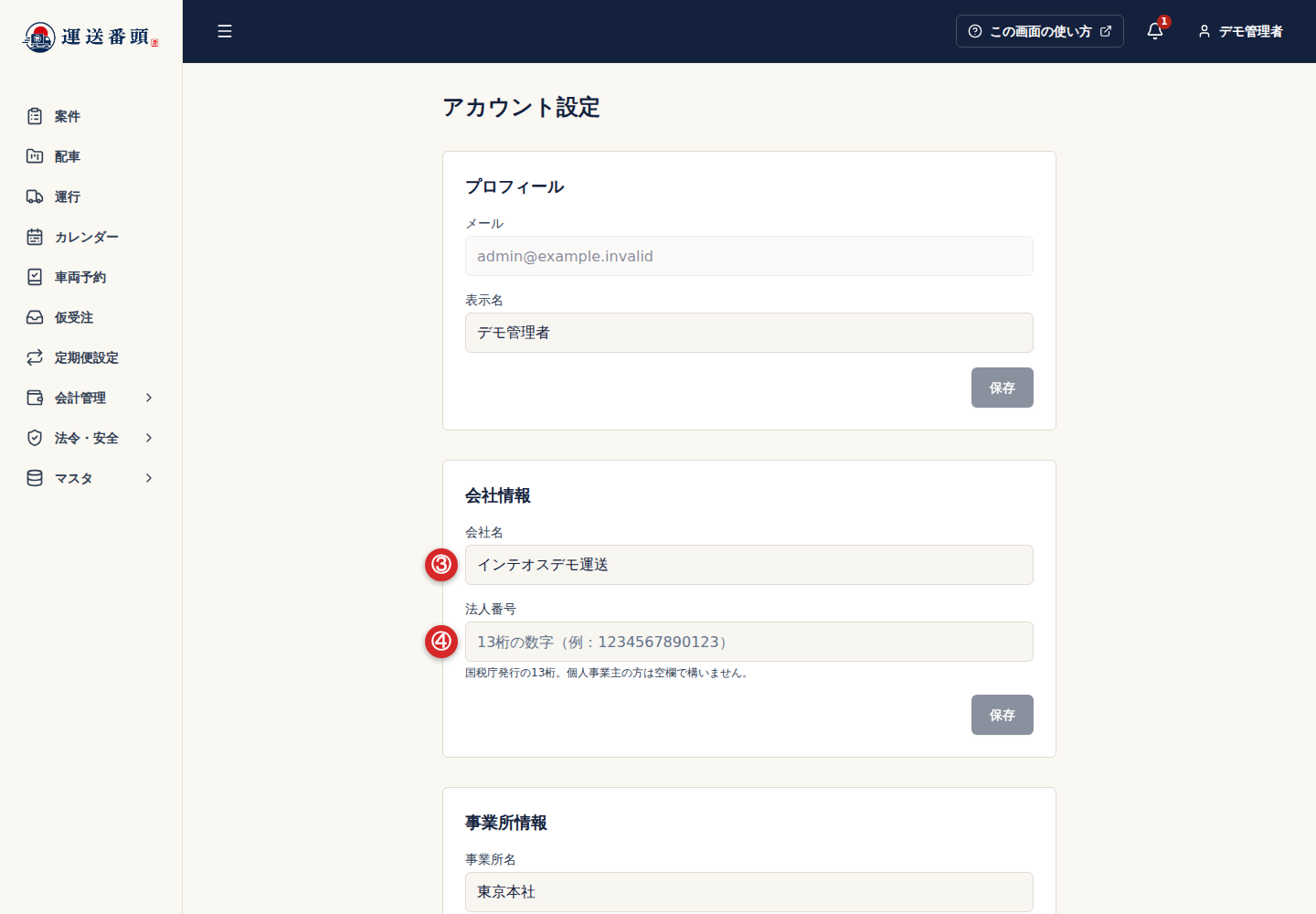
Task: Click the notification bell icon
Action: (x=1155, y=31)
